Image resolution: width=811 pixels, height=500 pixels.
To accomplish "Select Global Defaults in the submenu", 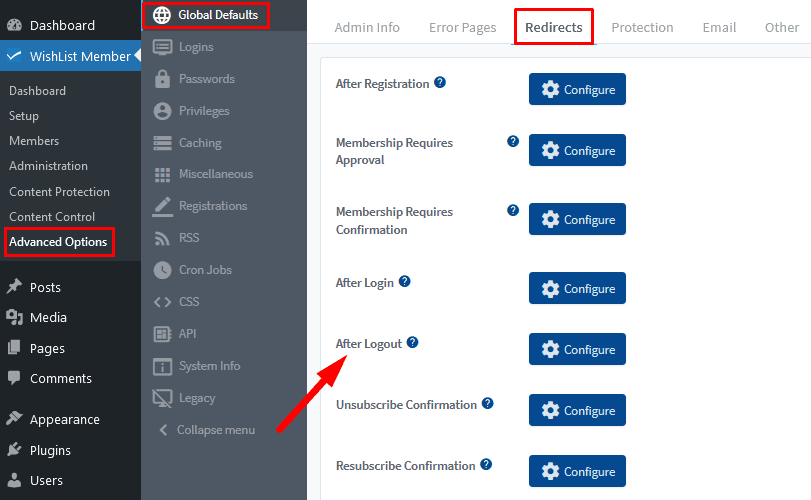I will point(205,15).
